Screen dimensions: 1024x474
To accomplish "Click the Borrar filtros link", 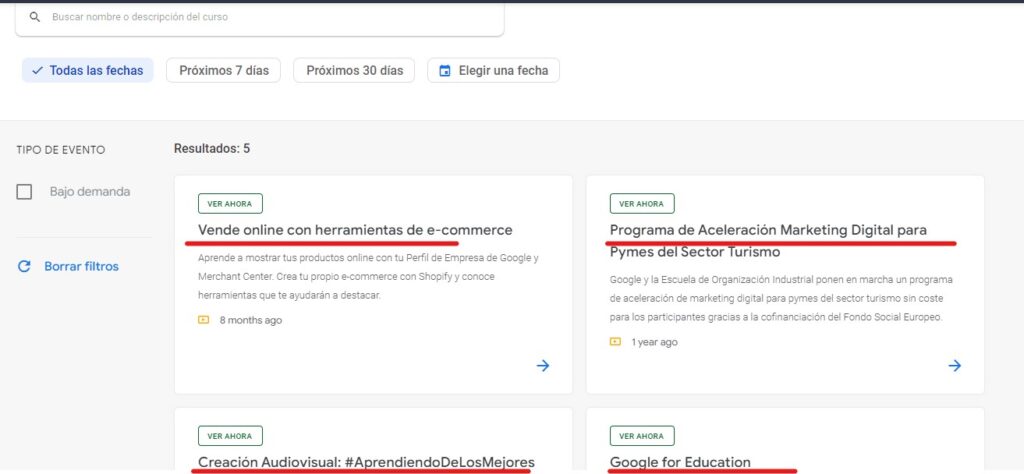I will pos(81,267).
